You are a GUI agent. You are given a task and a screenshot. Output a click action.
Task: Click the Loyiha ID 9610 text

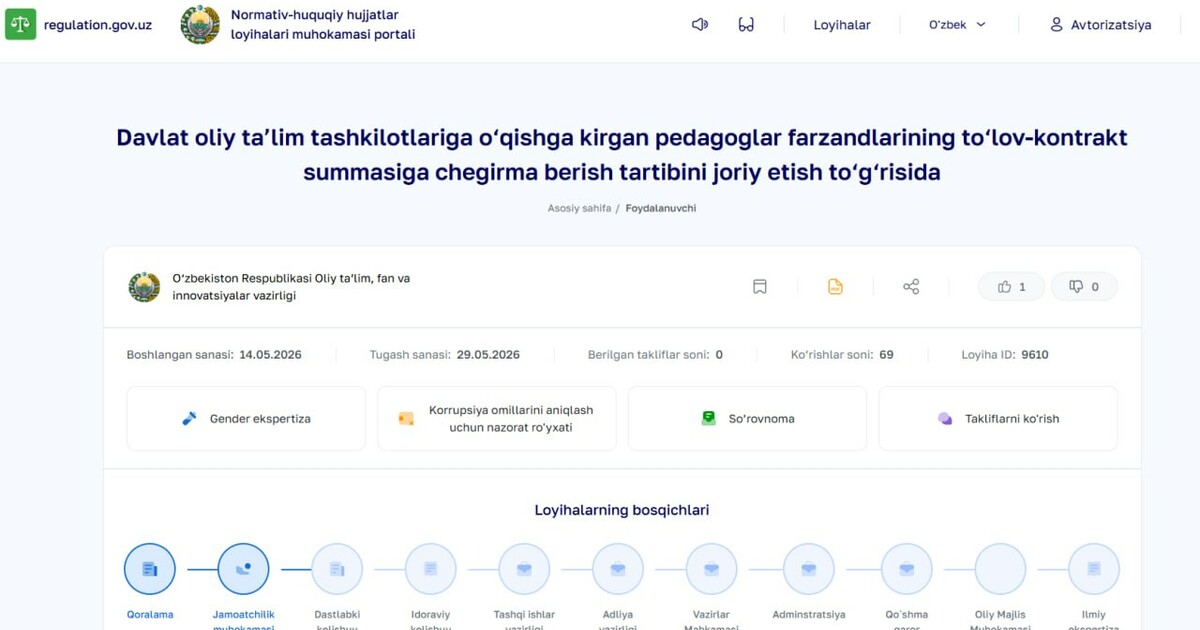click(x=1005, y=355)
